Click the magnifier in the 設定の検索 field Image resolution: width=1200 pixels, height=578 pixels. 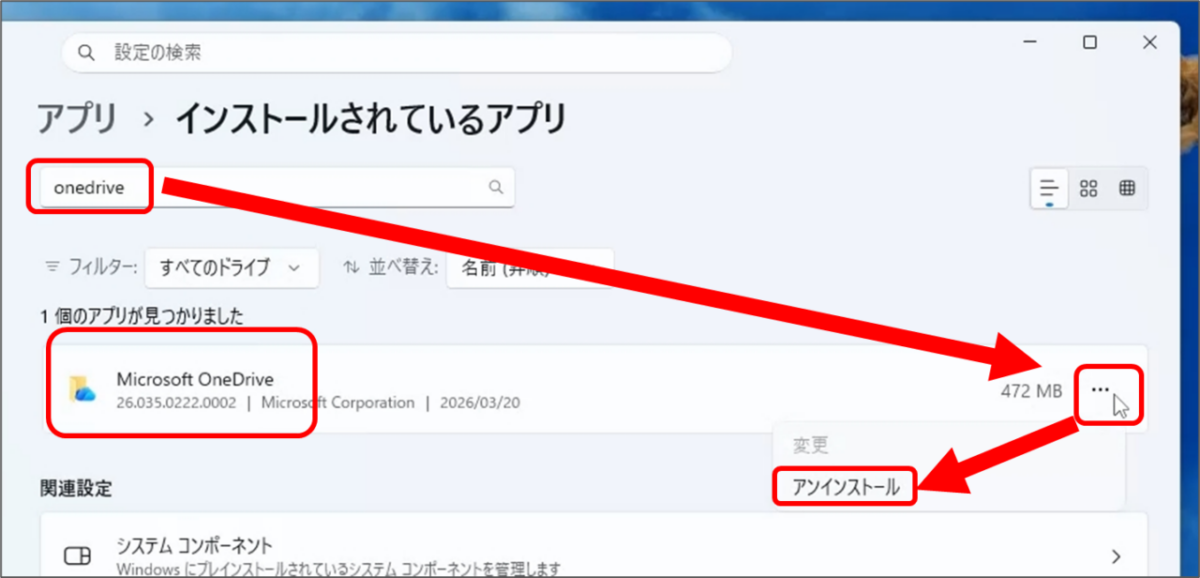[85, 52]
